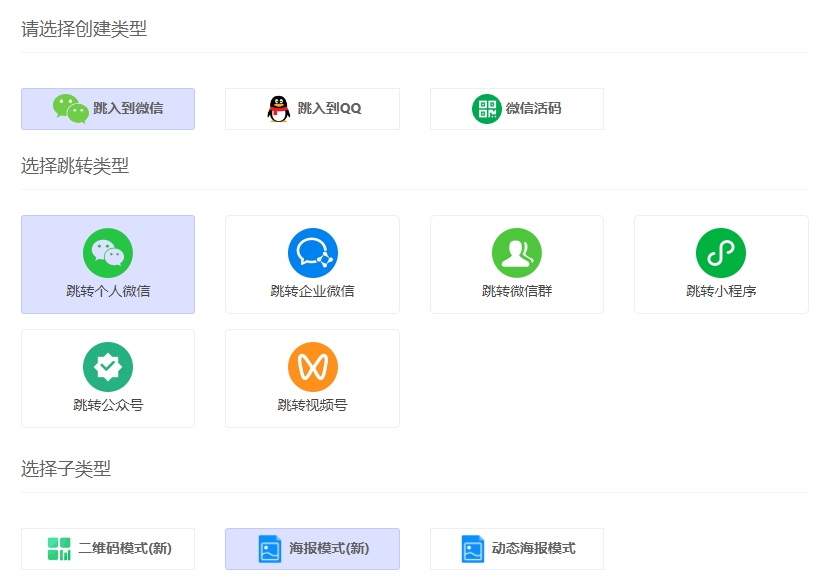The height and width of the screenshot is (584, 827).
Task: Click the orange video channel icon
Action: (313, 367)
